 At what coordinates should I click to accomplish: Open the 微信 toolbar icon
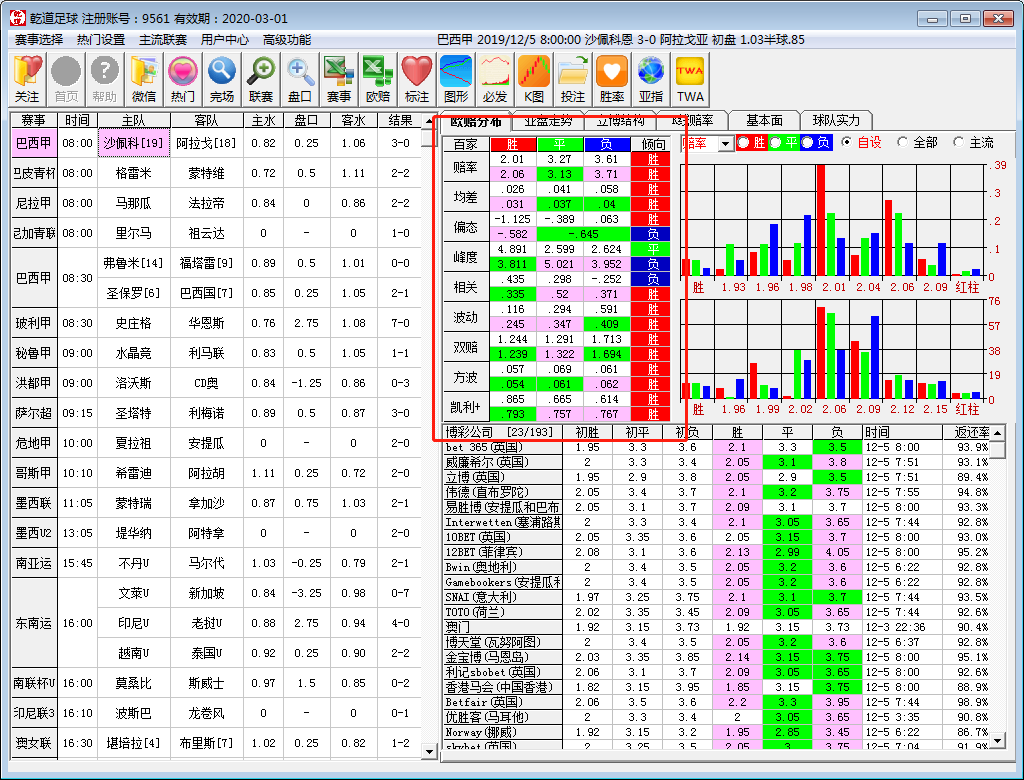144,79
